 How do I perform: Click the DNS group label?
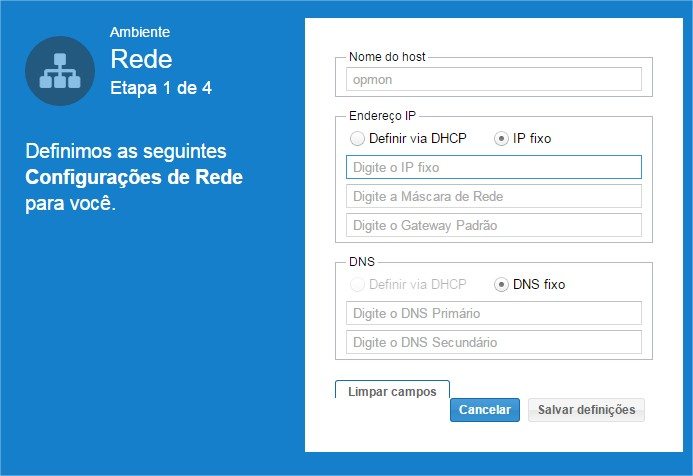361,261
